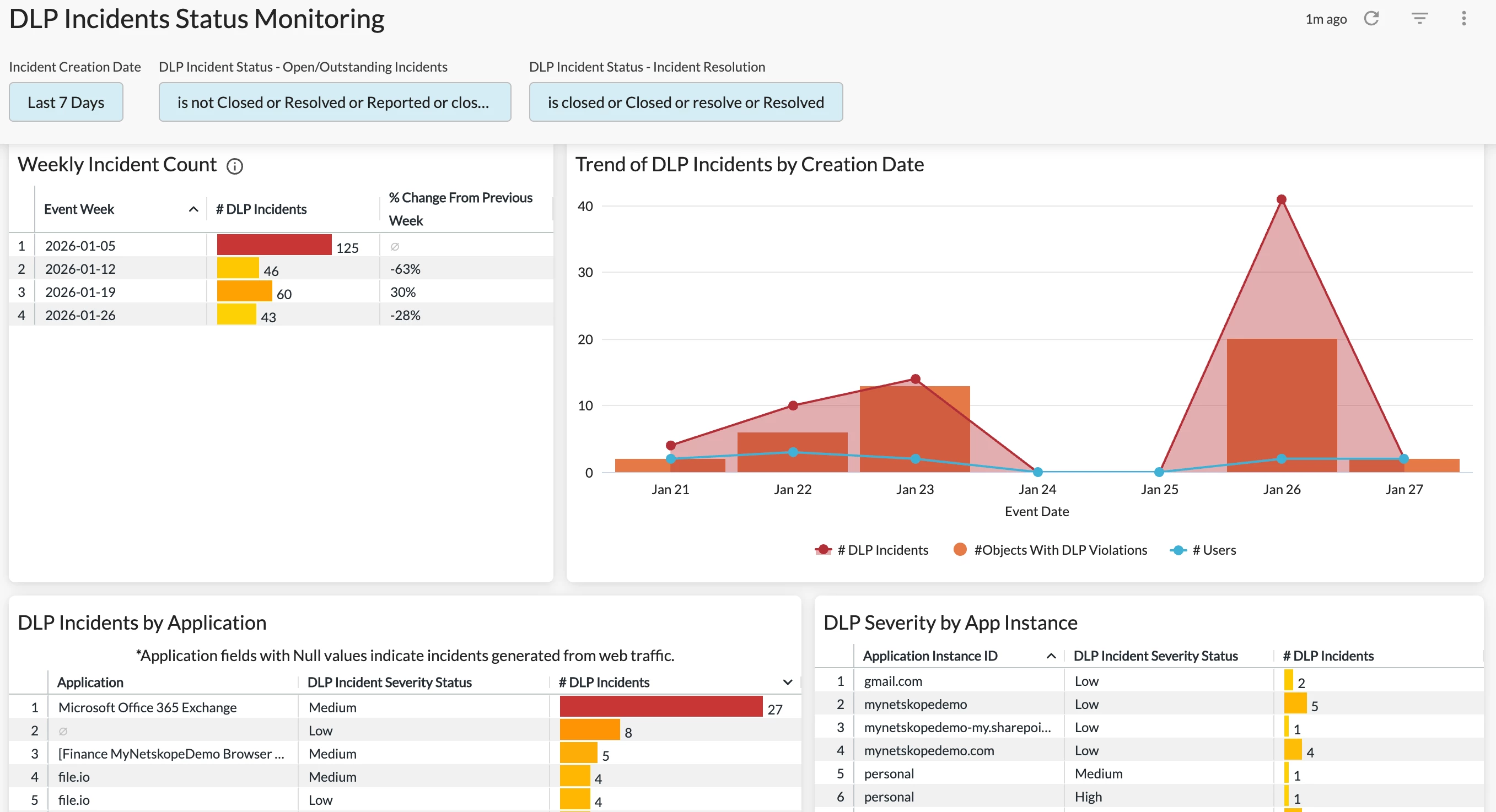1496x812 pixels.
Task: Click the gmail.com app instance
Action: pos(892,681)
